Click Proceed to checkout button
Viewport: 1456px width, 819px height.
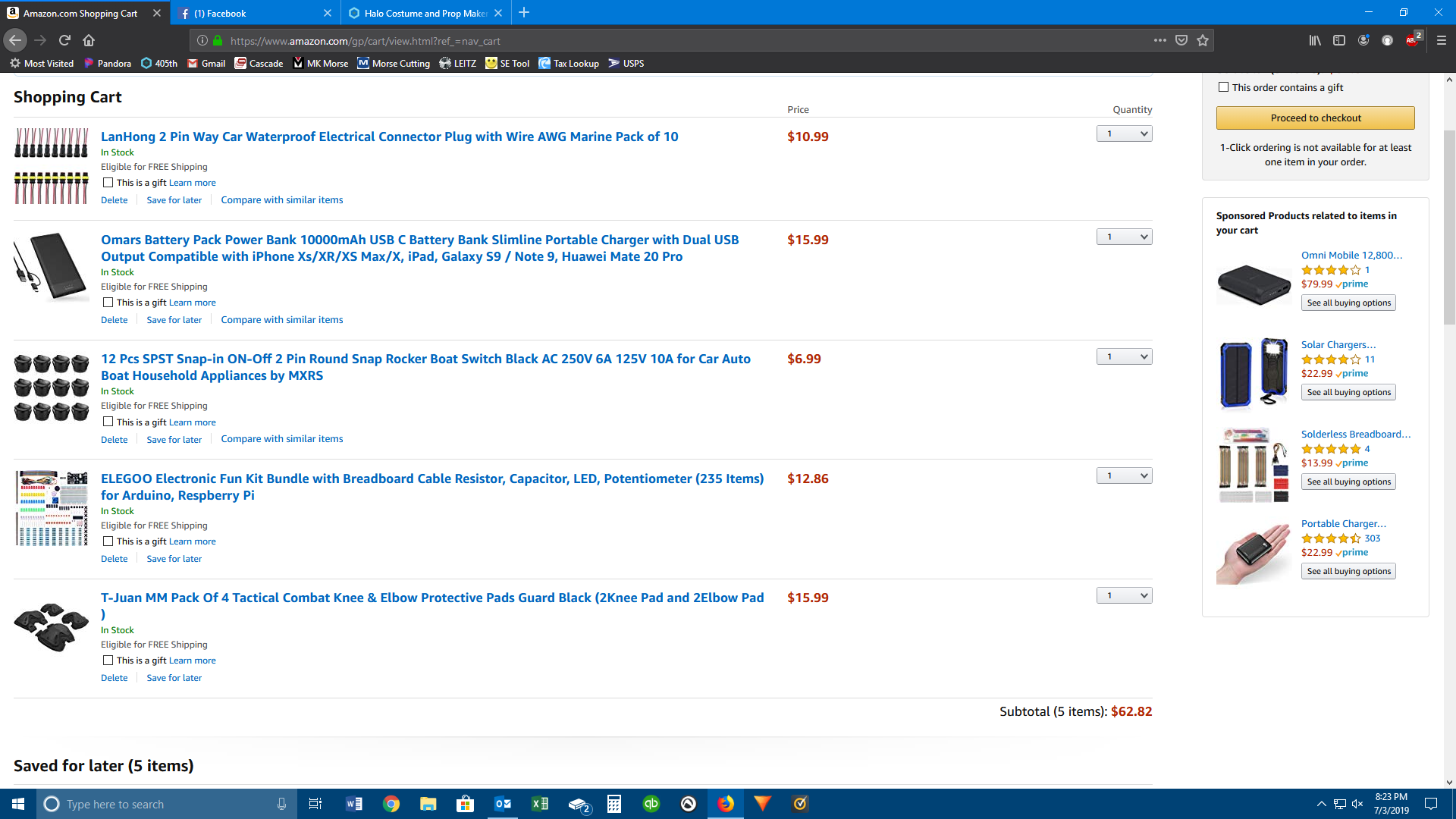tap(1315, 118)
